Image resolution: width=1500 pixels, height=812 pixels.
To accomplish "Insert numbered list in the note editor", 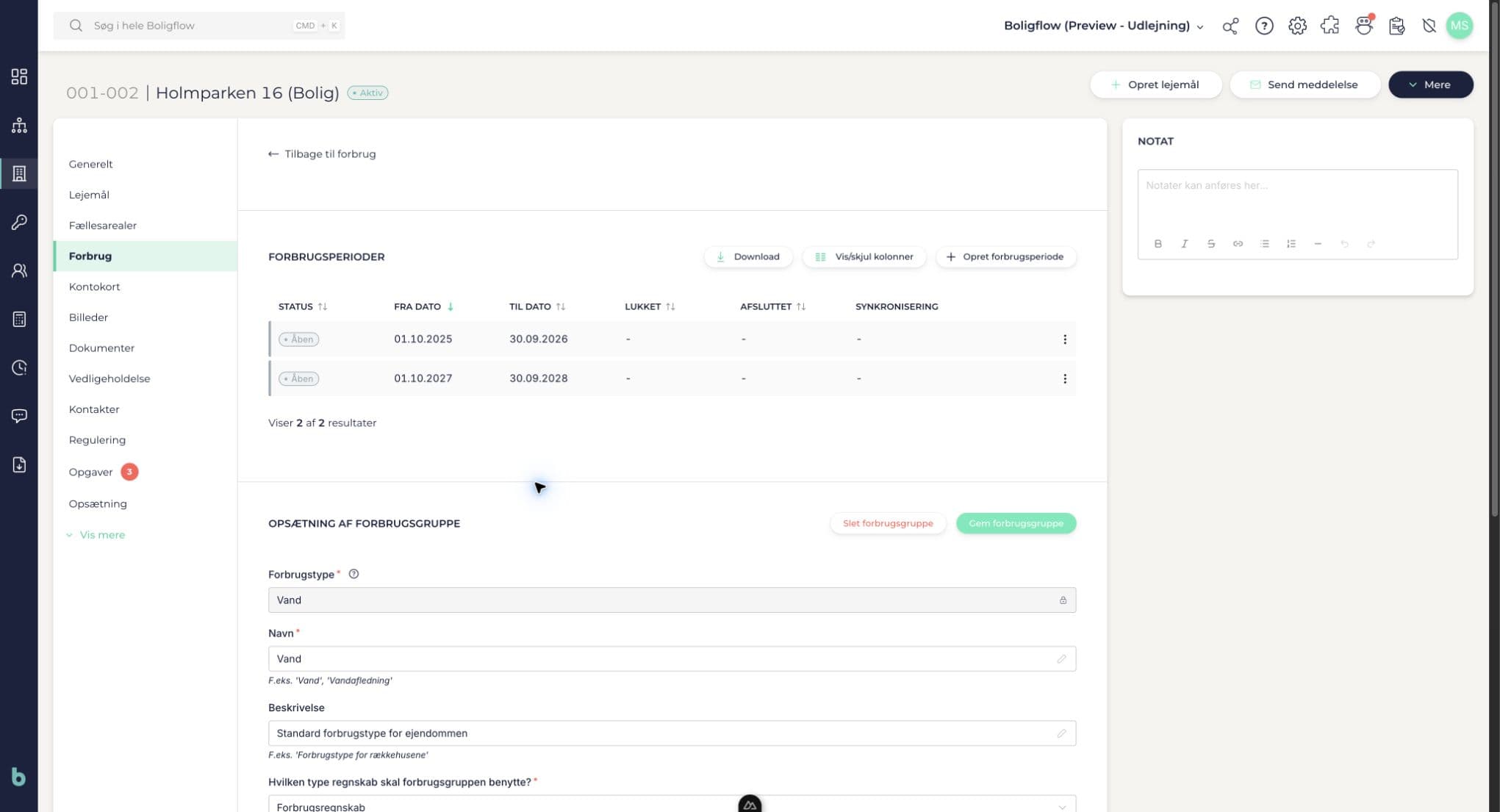I will pos(1291,244).
